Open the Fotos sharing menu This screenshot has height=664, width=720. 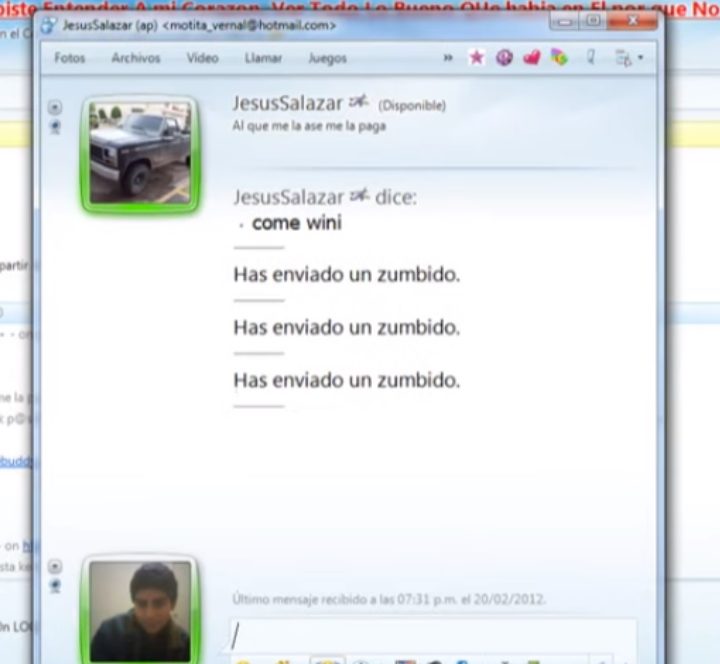[x=70, y=58]
